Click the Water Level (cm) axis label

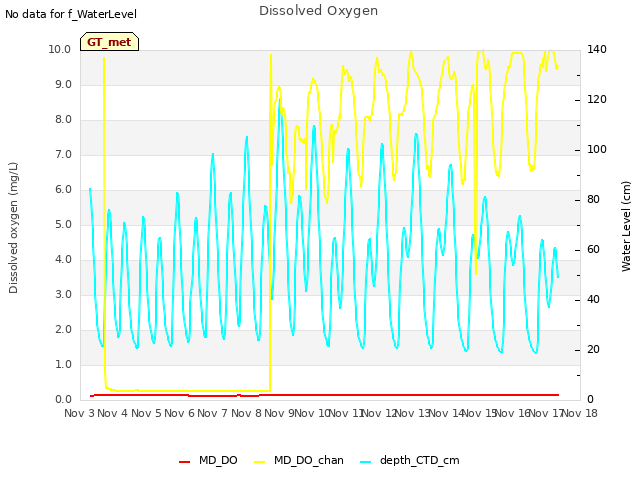pyautogui.click(x=626, y=227)
